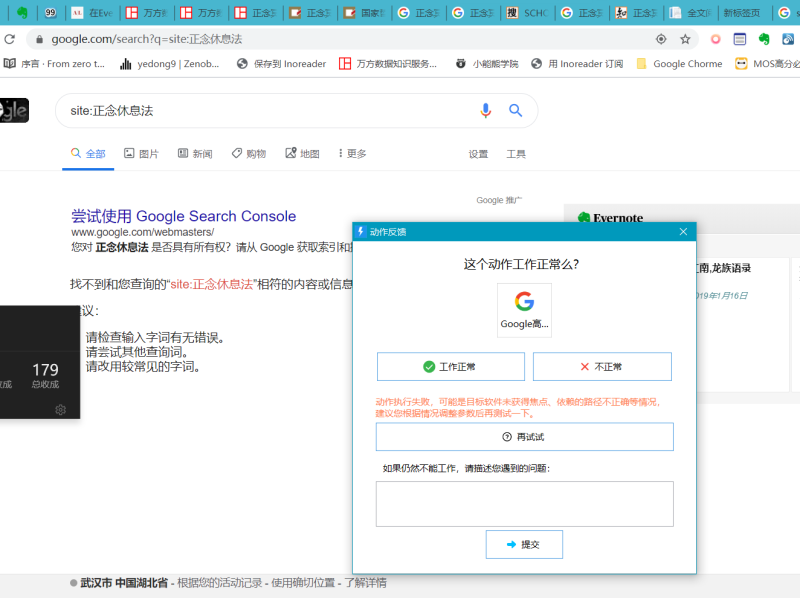This screenshot has width=800, height=598.
Task: Open the RSS feed extension icon
Action: pos(788,39)
